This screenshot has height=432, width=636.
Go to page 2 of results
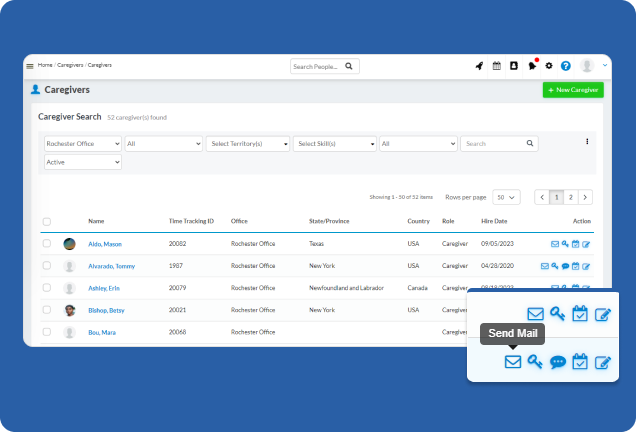[571, 197]
